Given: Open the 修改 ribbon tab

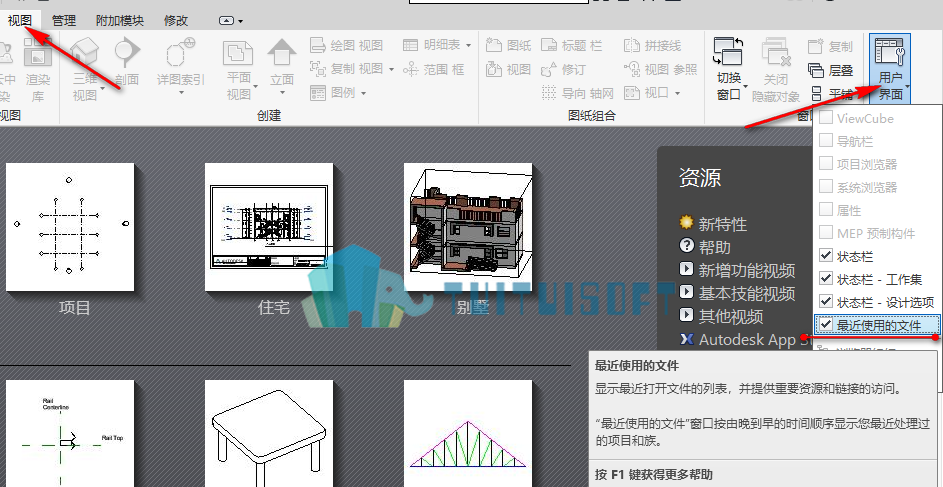Looking at the screenshot, I should tap(176, 20).
